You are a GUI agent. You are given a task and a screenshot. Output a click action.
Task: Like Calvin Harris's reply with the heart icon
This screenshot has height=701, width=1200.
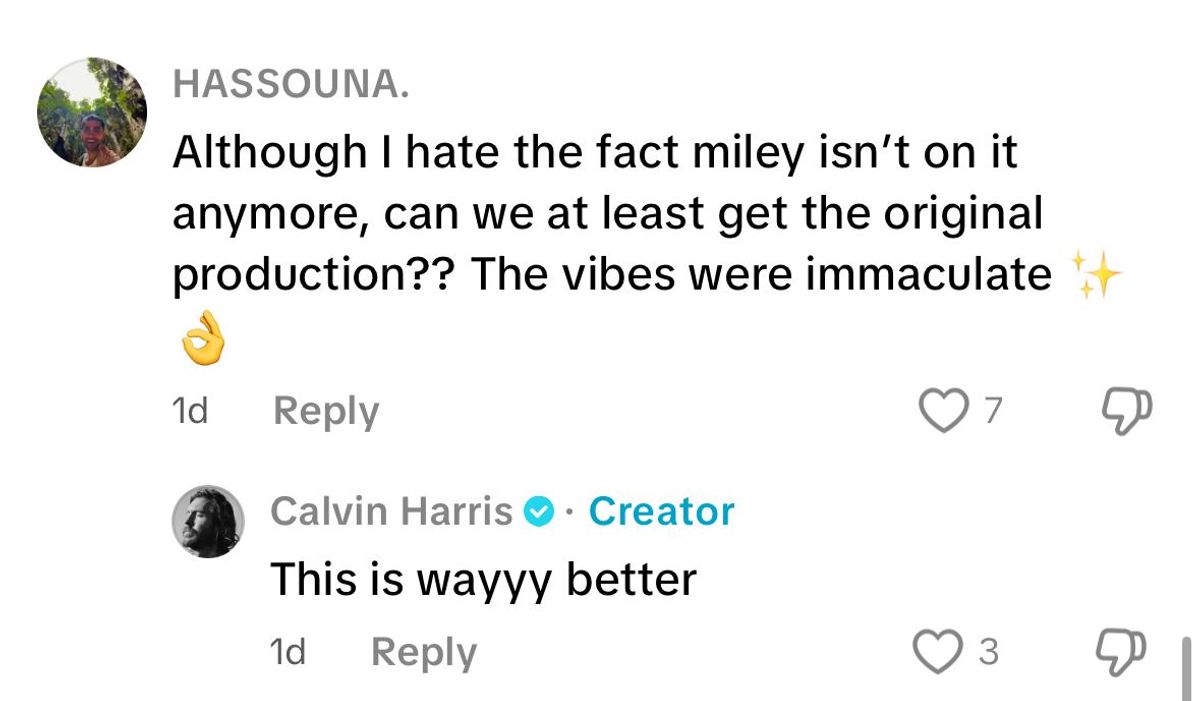(x=935, y=650)
